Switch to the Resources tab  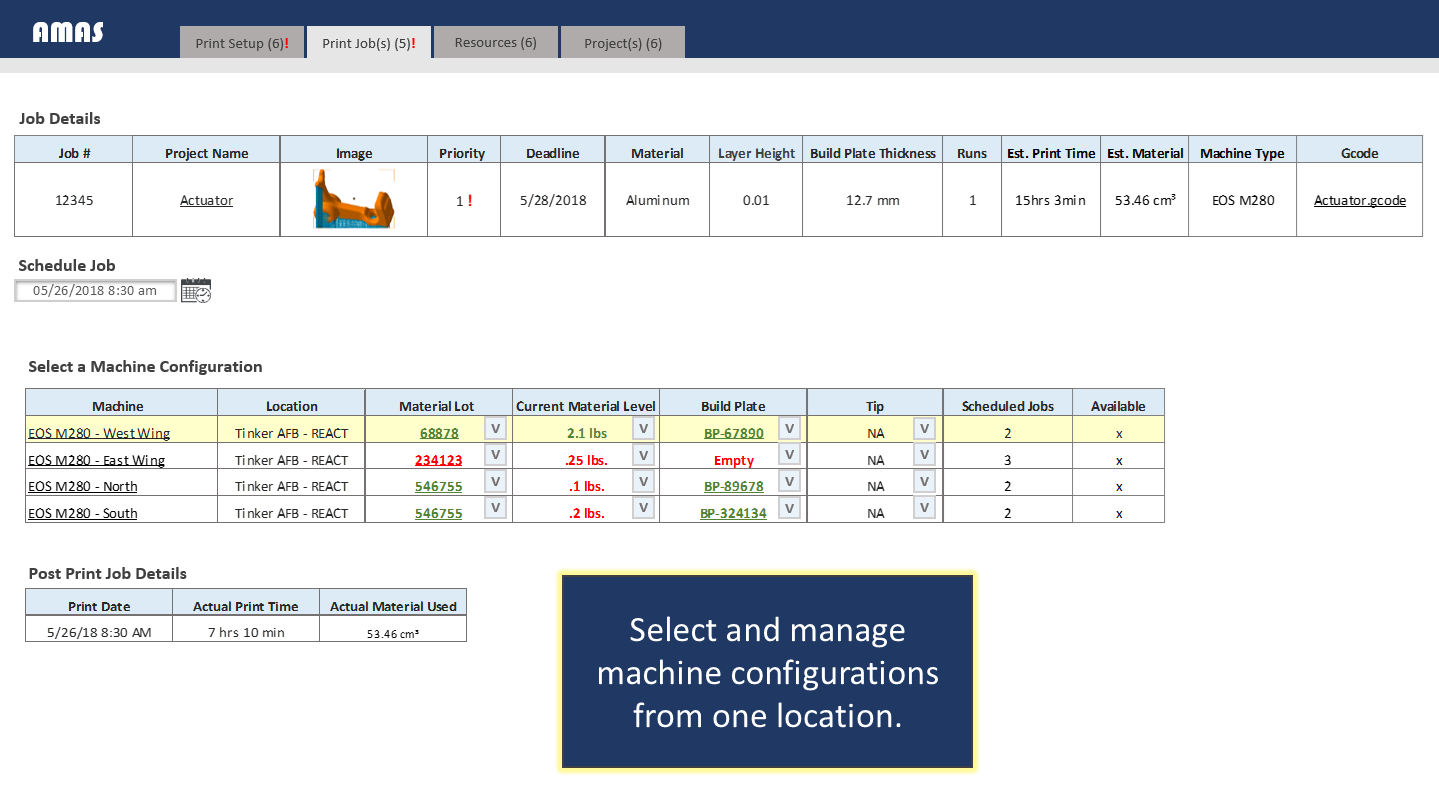click(495, 43)
